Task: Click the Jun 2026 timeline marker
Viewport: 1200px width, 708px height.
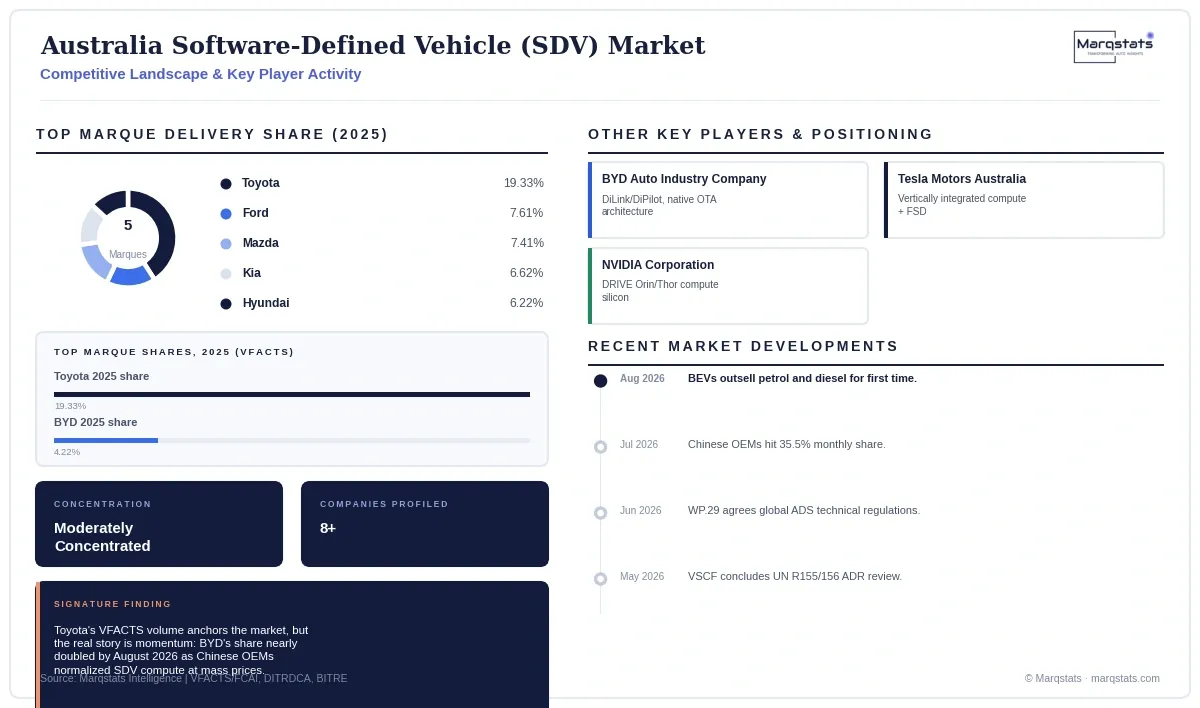Action: [x=600, y=513]
